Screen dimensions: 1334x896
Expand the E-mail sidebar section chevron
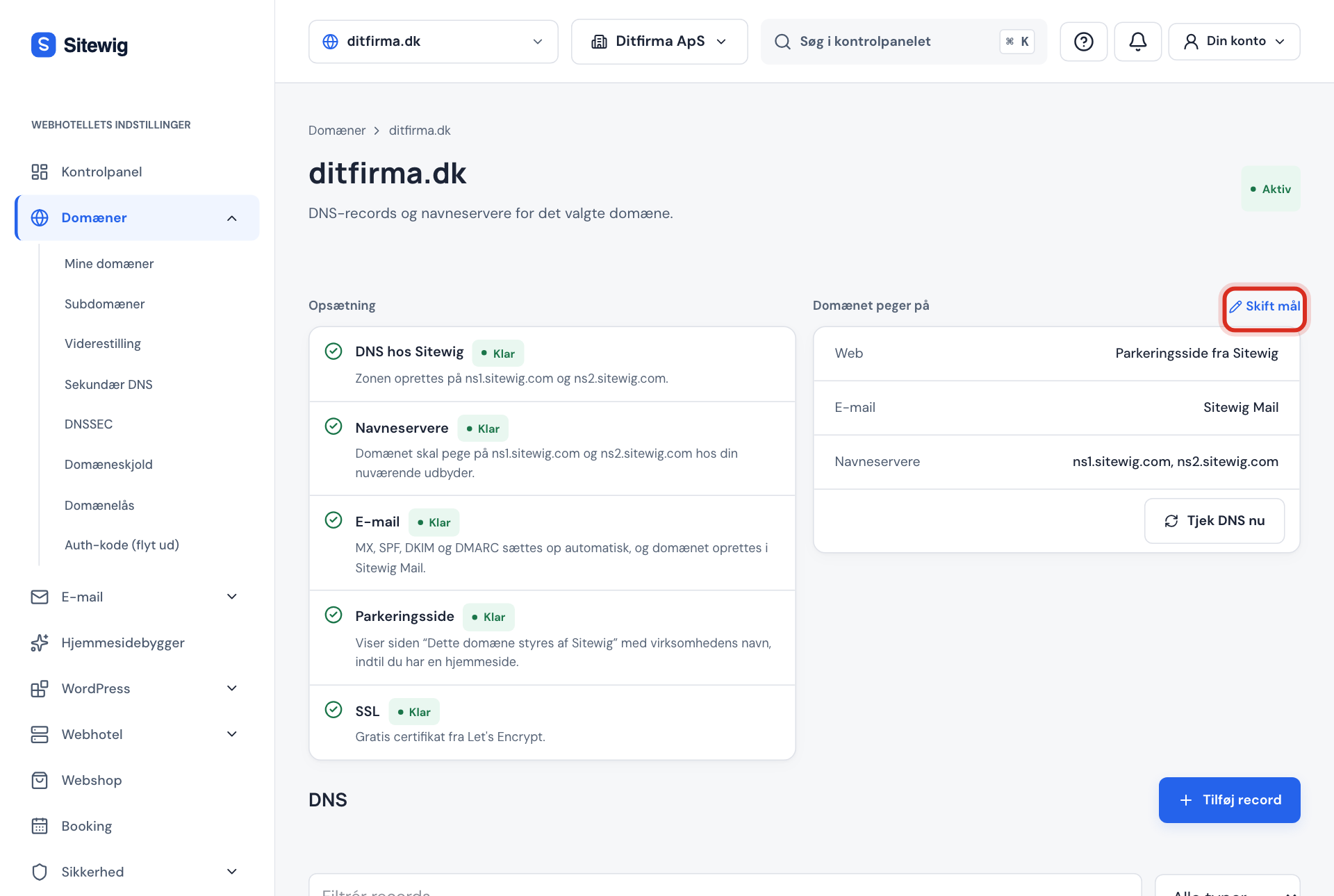232,597
